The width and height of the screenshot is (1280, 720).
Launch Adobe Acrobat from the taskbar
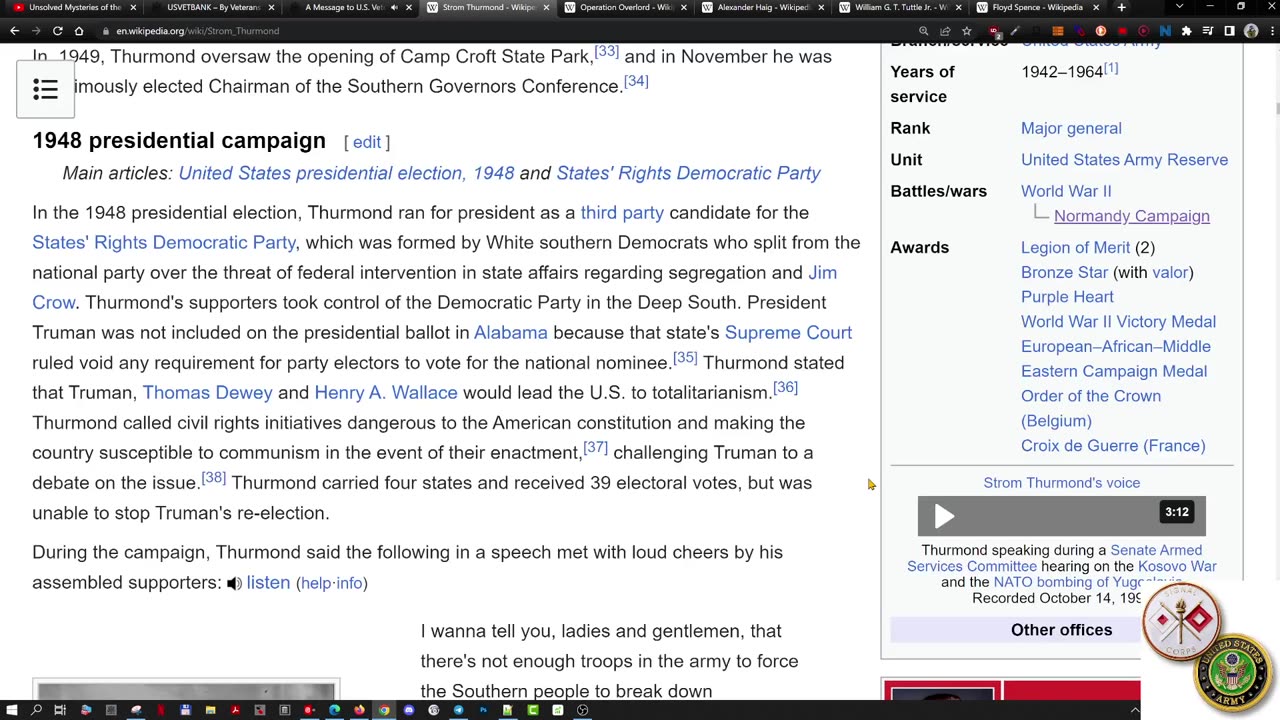click(x=235, y=710)
